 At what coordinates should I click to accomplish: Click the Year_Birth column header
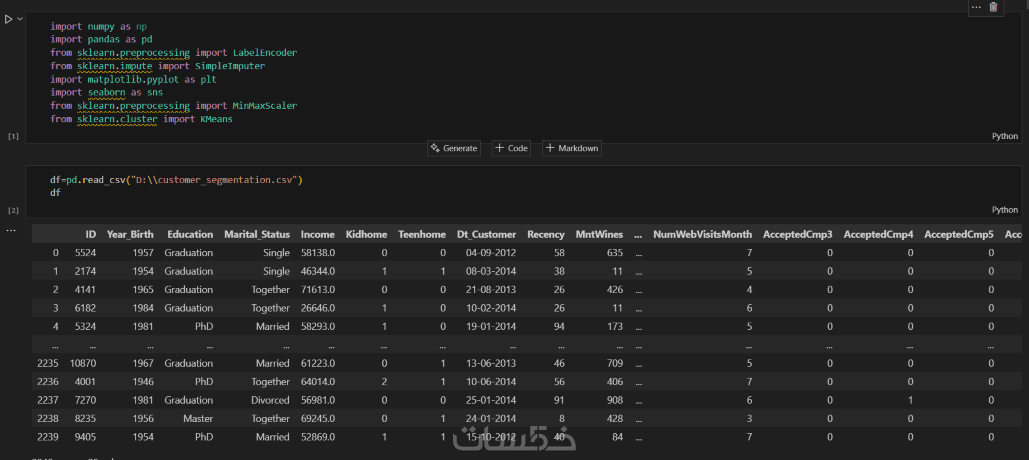click(130, 234)
